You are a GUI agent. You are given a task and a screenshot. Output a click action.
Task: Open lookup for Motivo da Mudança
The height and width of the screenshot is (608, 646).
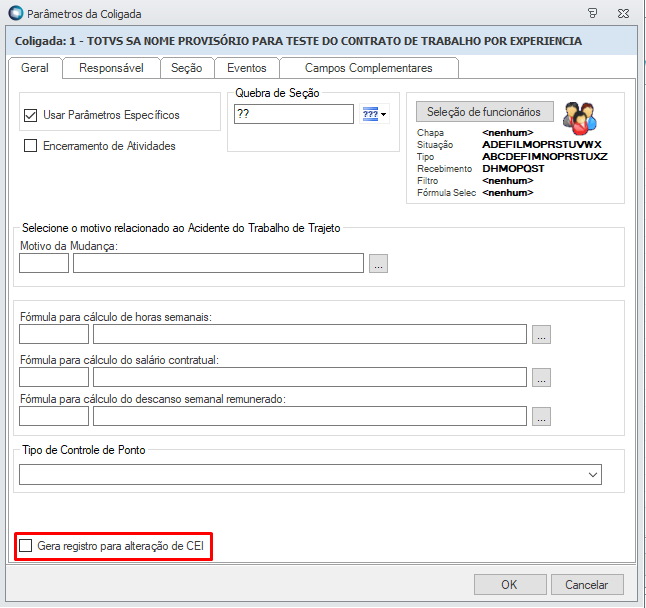pos(378,263)
